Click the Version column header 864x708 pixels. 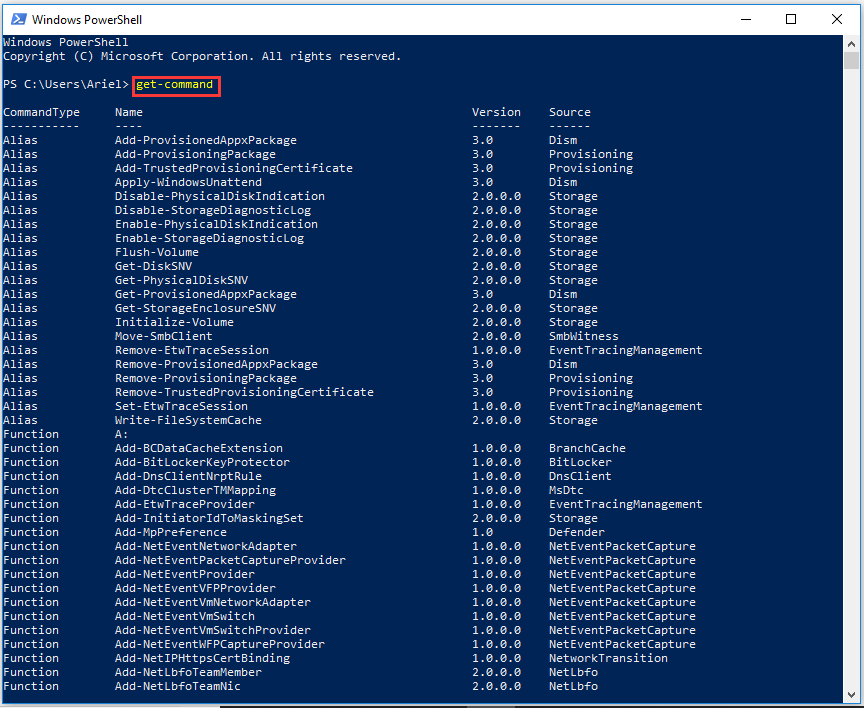[x=496, y=112]
